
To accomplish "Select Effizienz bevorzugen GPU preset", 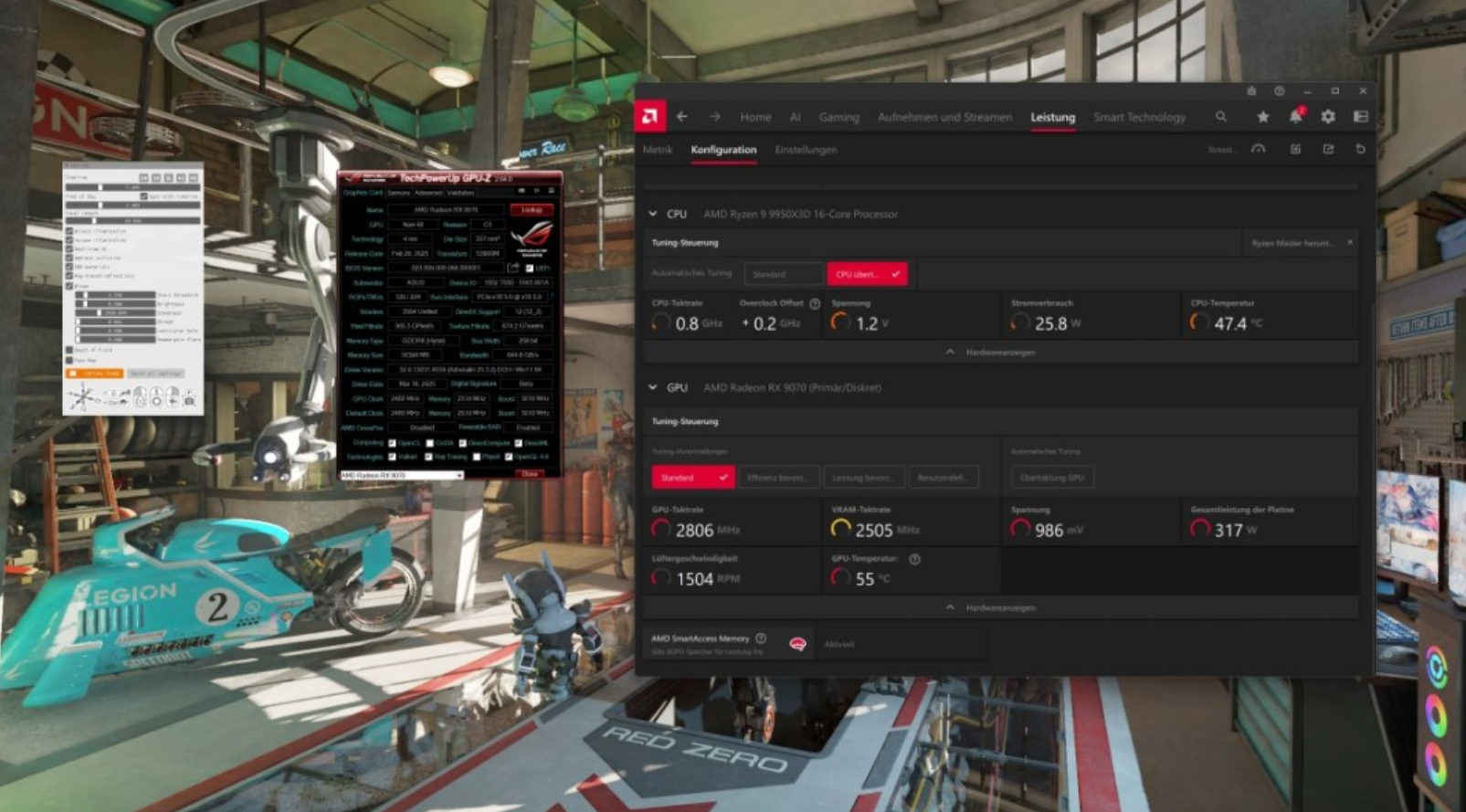I will (777, 478).
